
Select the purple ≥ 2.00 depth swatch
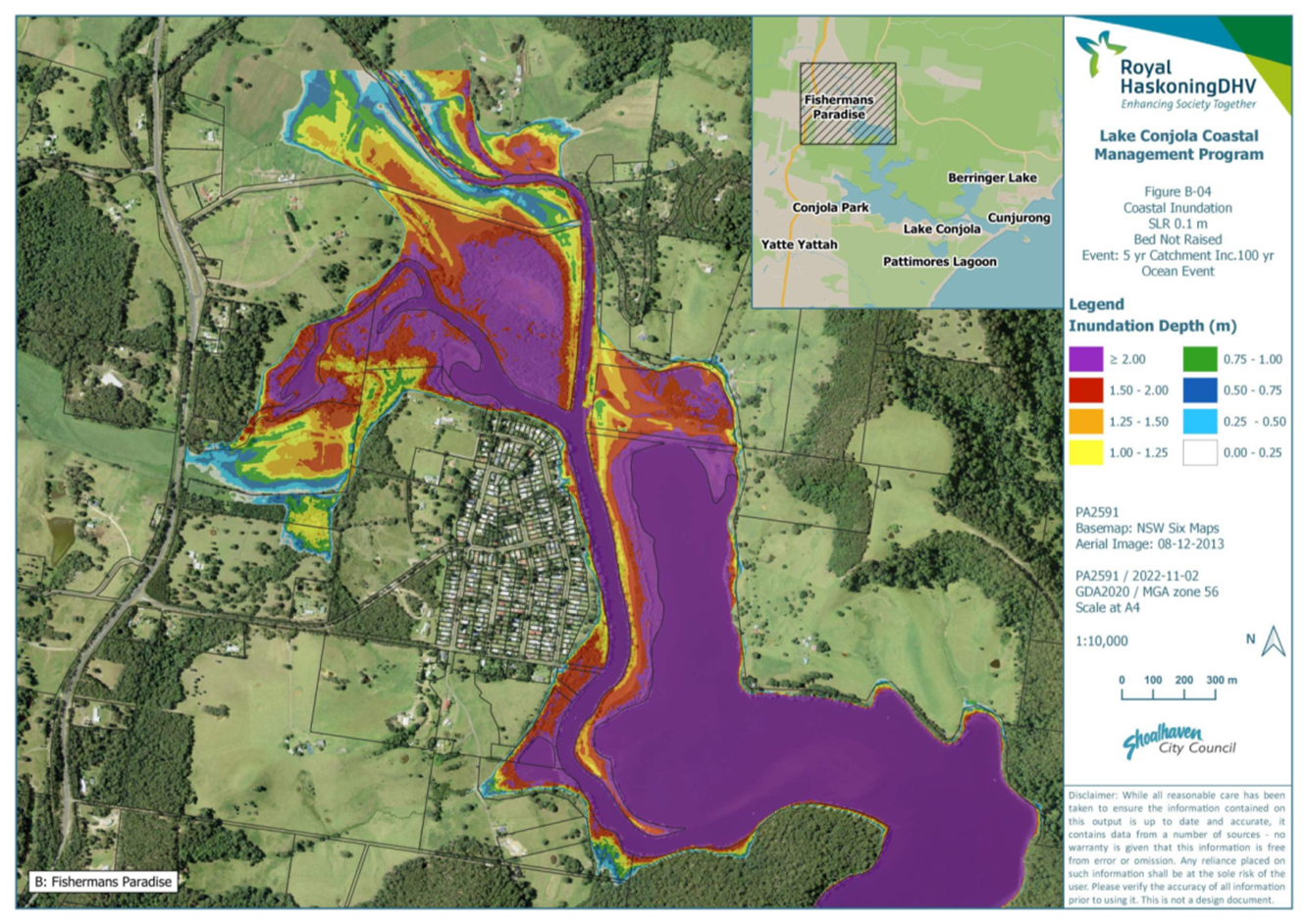coord(1085,359)
